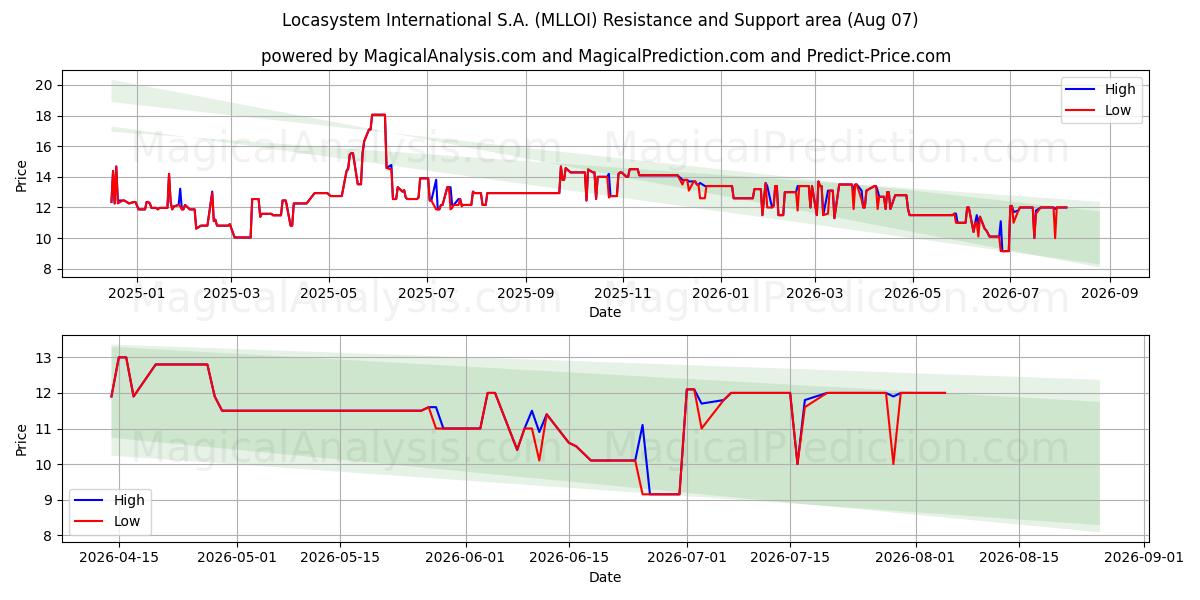
Task: Click the '2025-07' x-axis label
Action: (x=427, y=294)
